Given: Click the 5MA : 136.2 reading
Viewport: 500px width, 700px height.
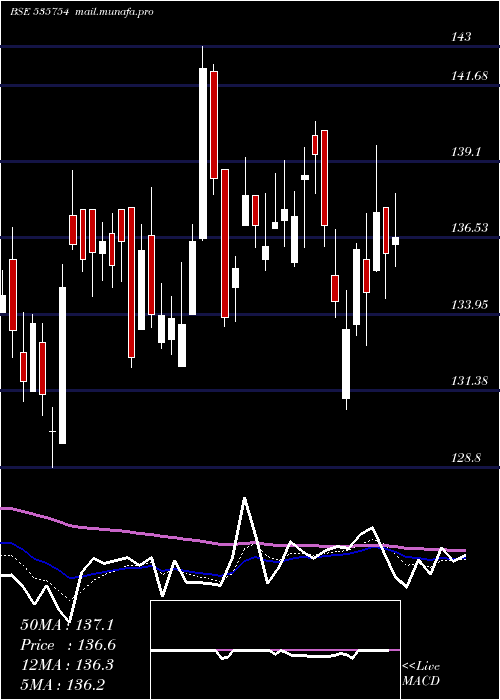Looking at the screenshot, I should pyautogui.click(x=62, y=684).
